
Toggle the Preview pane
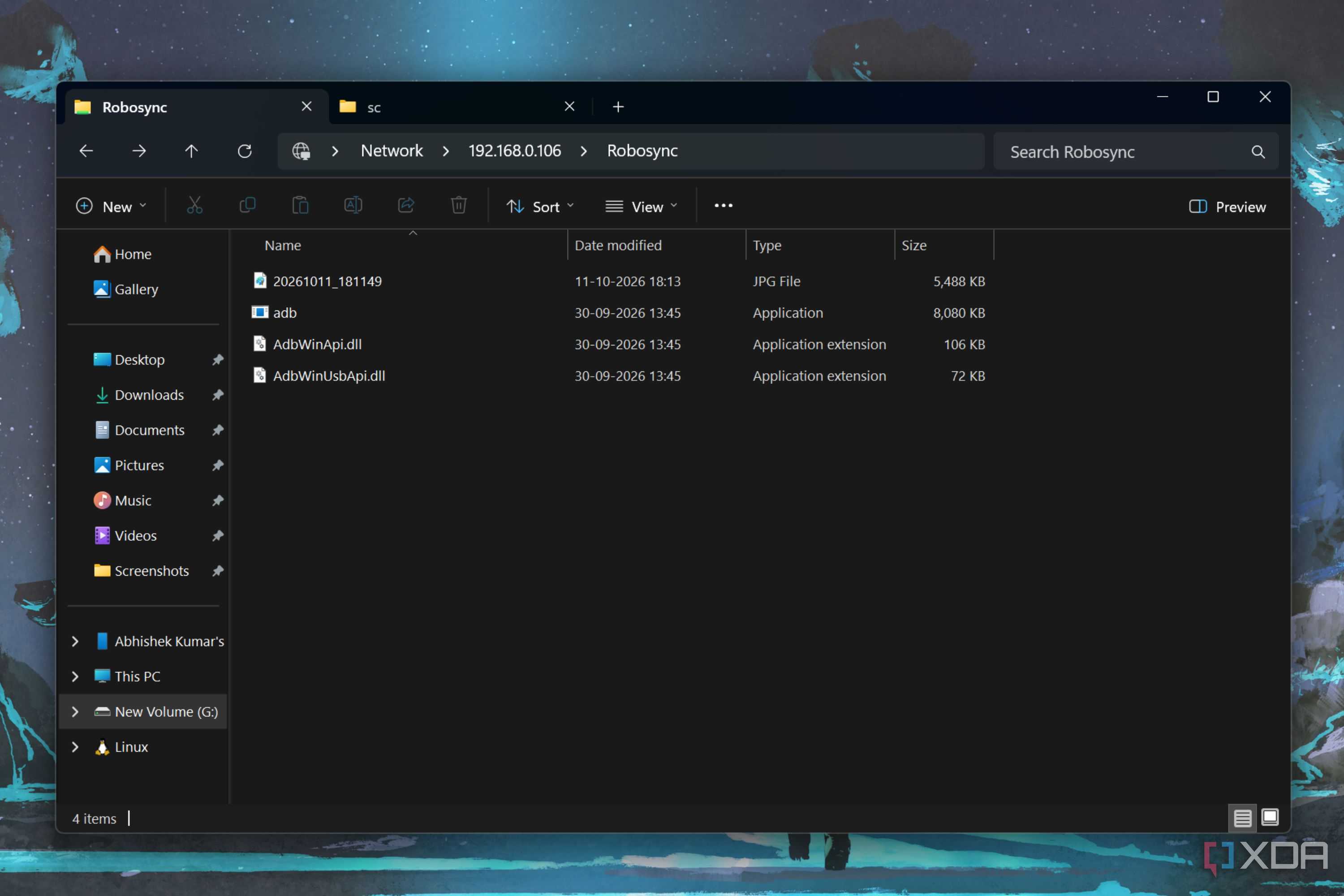pyautogui.click(x=1227, y=207)
